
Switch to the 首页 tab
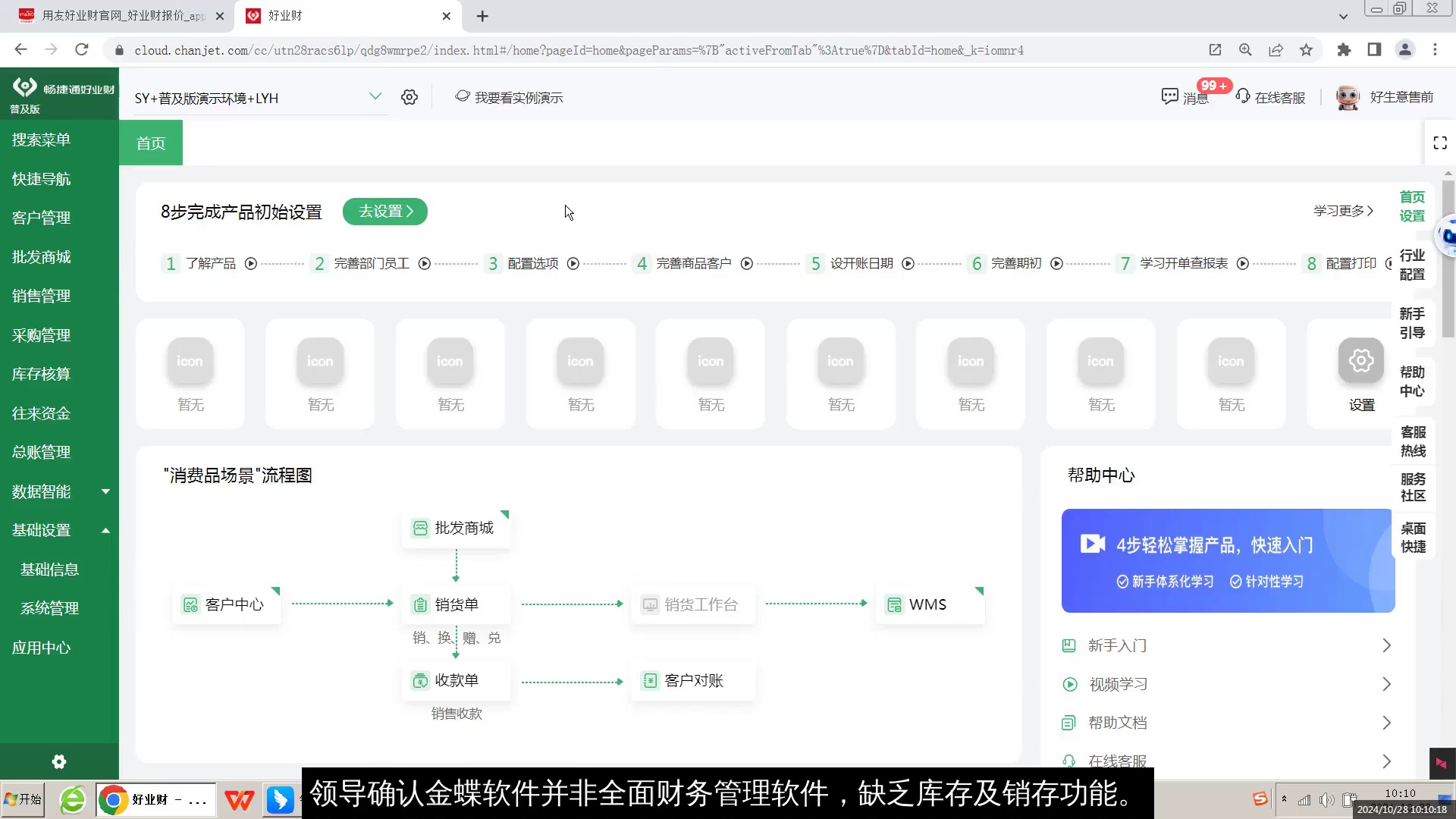150,143
